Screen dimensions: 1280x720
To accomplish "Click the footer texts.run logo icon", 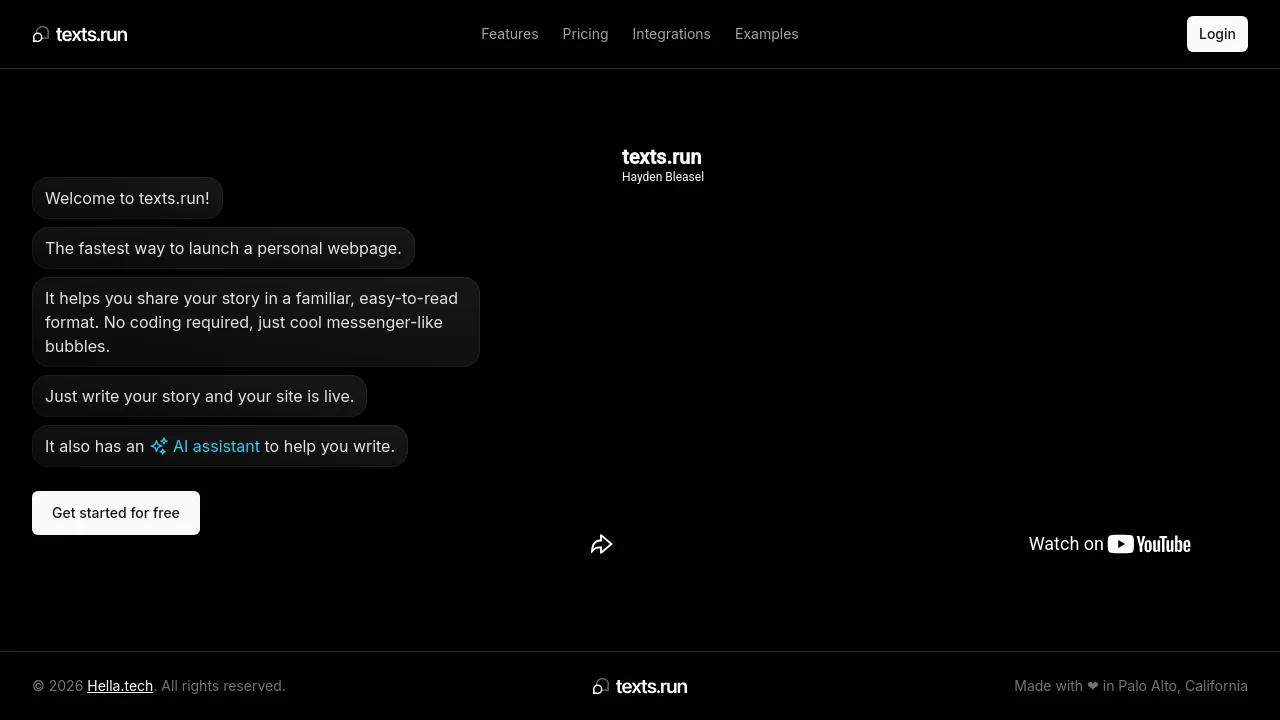I will 601,686.
